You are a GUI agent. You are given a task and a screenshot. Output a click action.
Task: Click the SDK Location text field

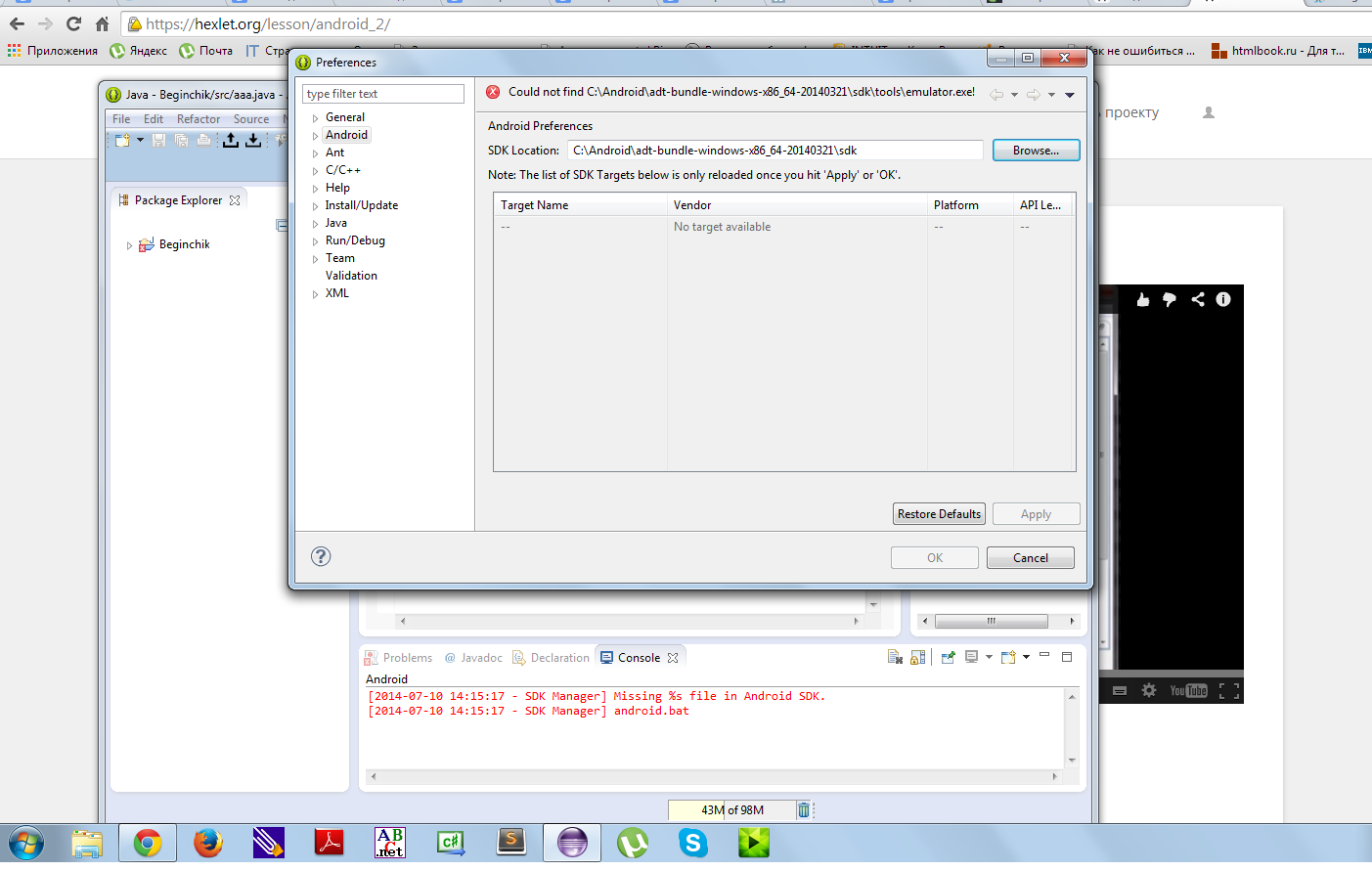coord(775,151)
